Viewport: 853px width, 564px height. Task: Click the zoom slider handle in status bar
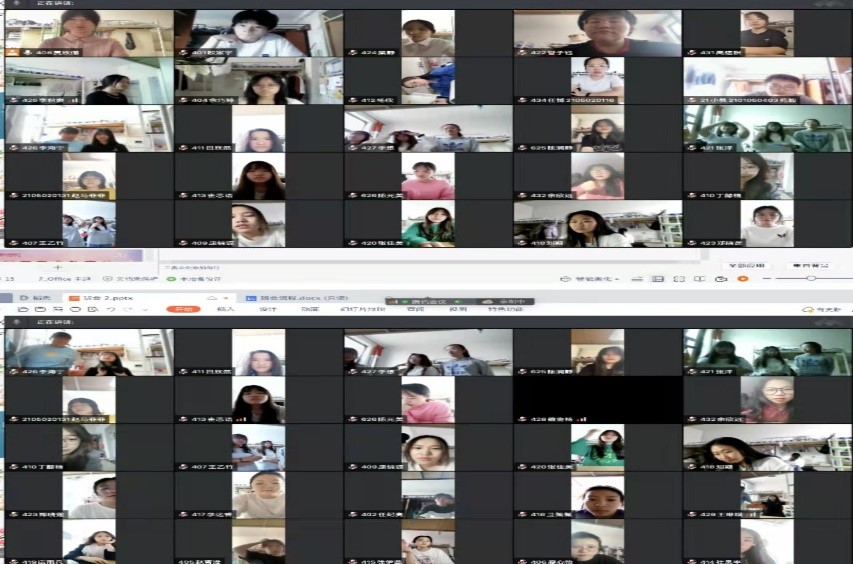click(x=811, y=279)
